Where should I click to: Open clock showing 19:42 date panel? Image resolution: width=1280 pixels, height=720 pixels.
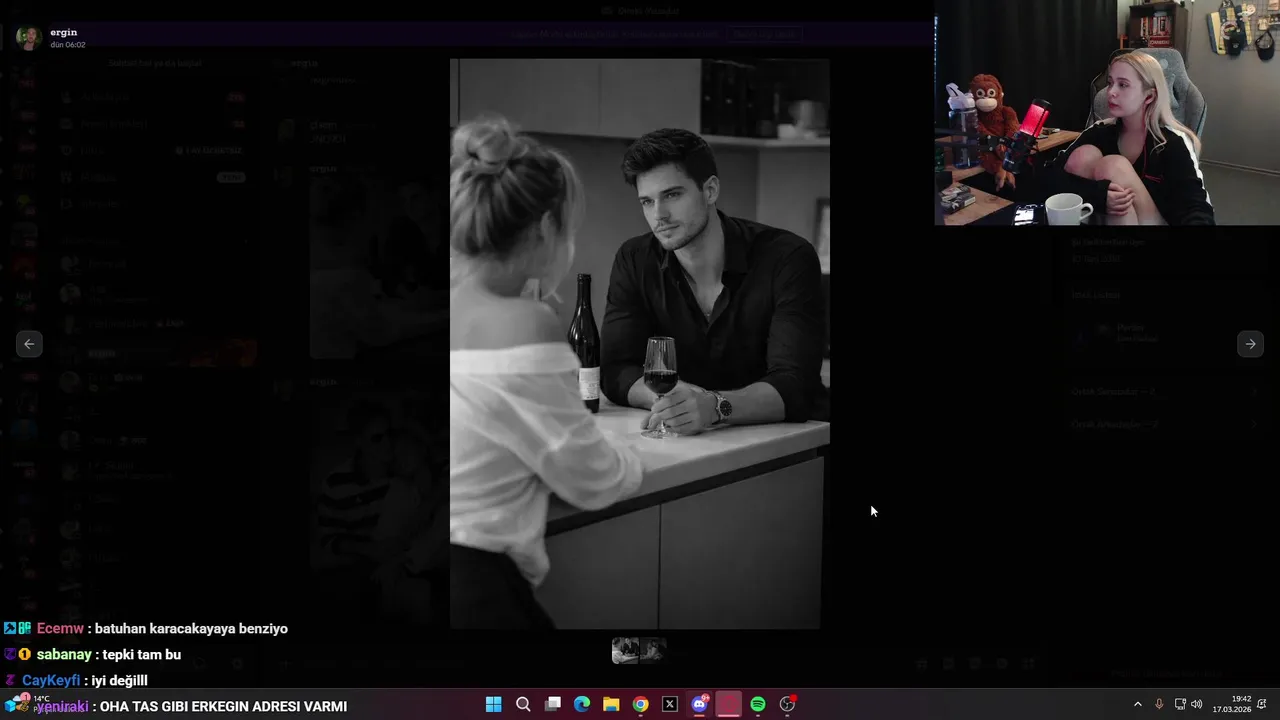1232,704
